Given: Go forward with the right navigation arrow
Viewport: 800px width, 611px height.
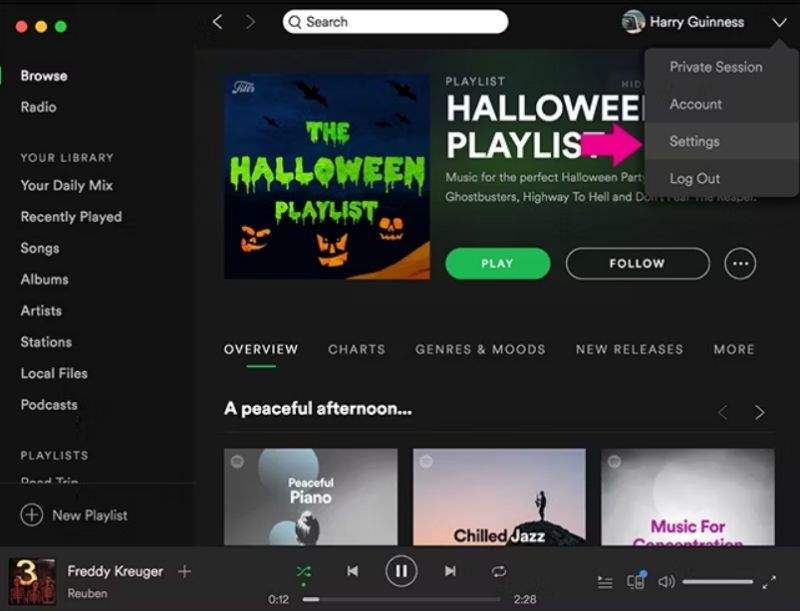Looking at the screenshot, I should pos(249,22).
